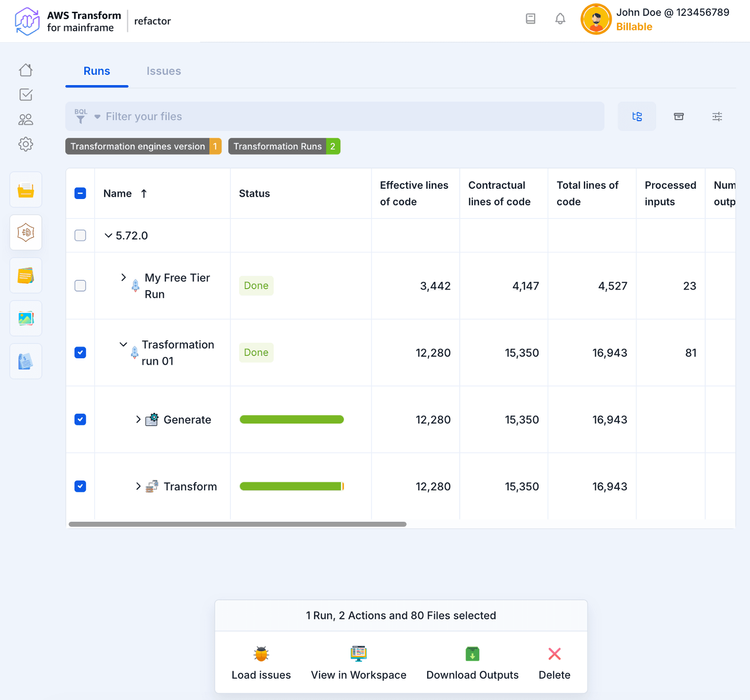Click the Transformation engines version tag

pyautogui.click(x=143, y=146)
